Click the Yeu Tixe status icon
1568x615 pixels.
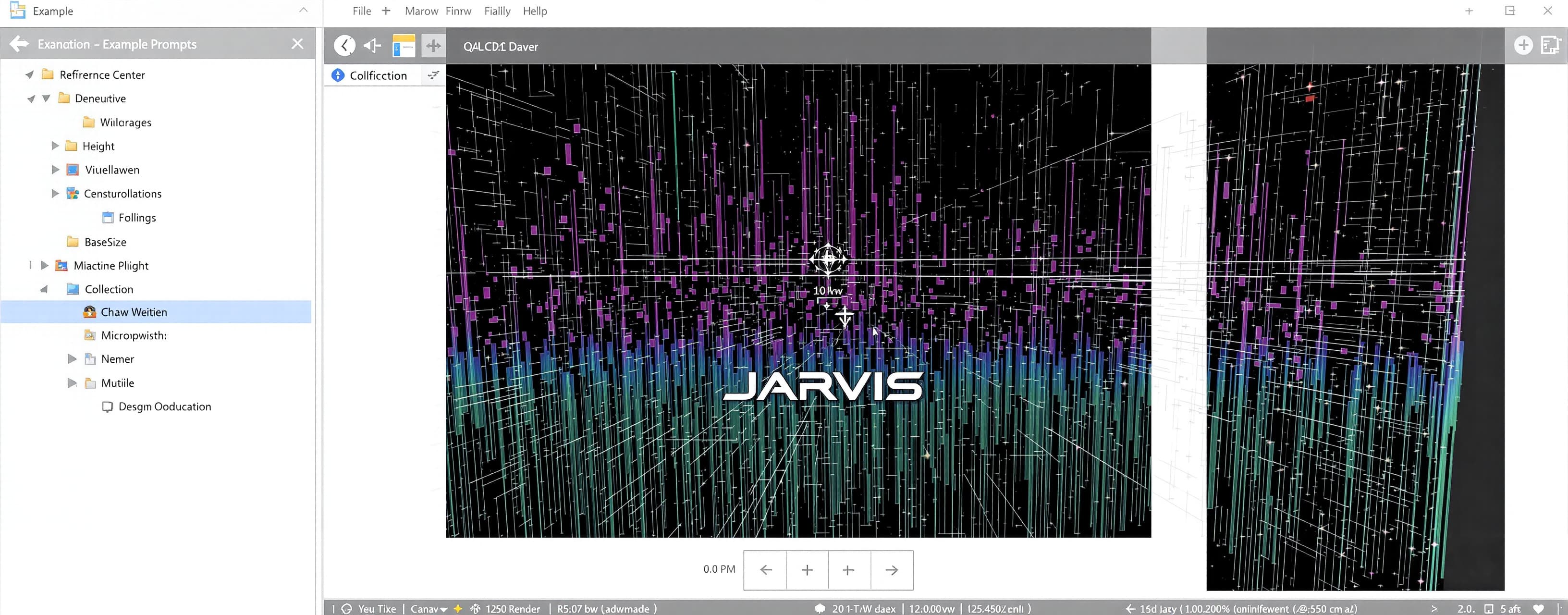(x=347, y=609)
